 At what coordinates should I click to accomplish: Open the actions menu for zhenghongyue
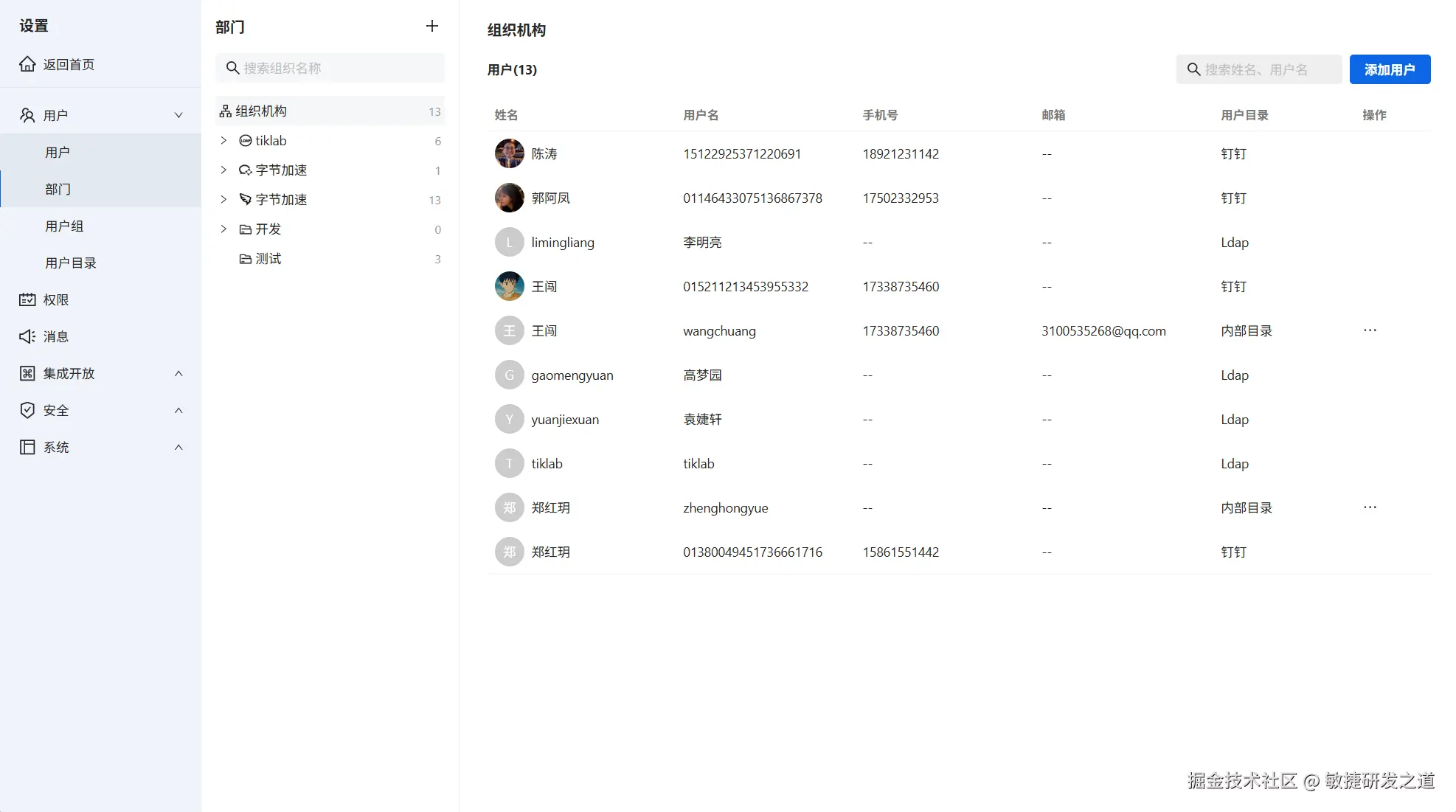point(1370,507)
